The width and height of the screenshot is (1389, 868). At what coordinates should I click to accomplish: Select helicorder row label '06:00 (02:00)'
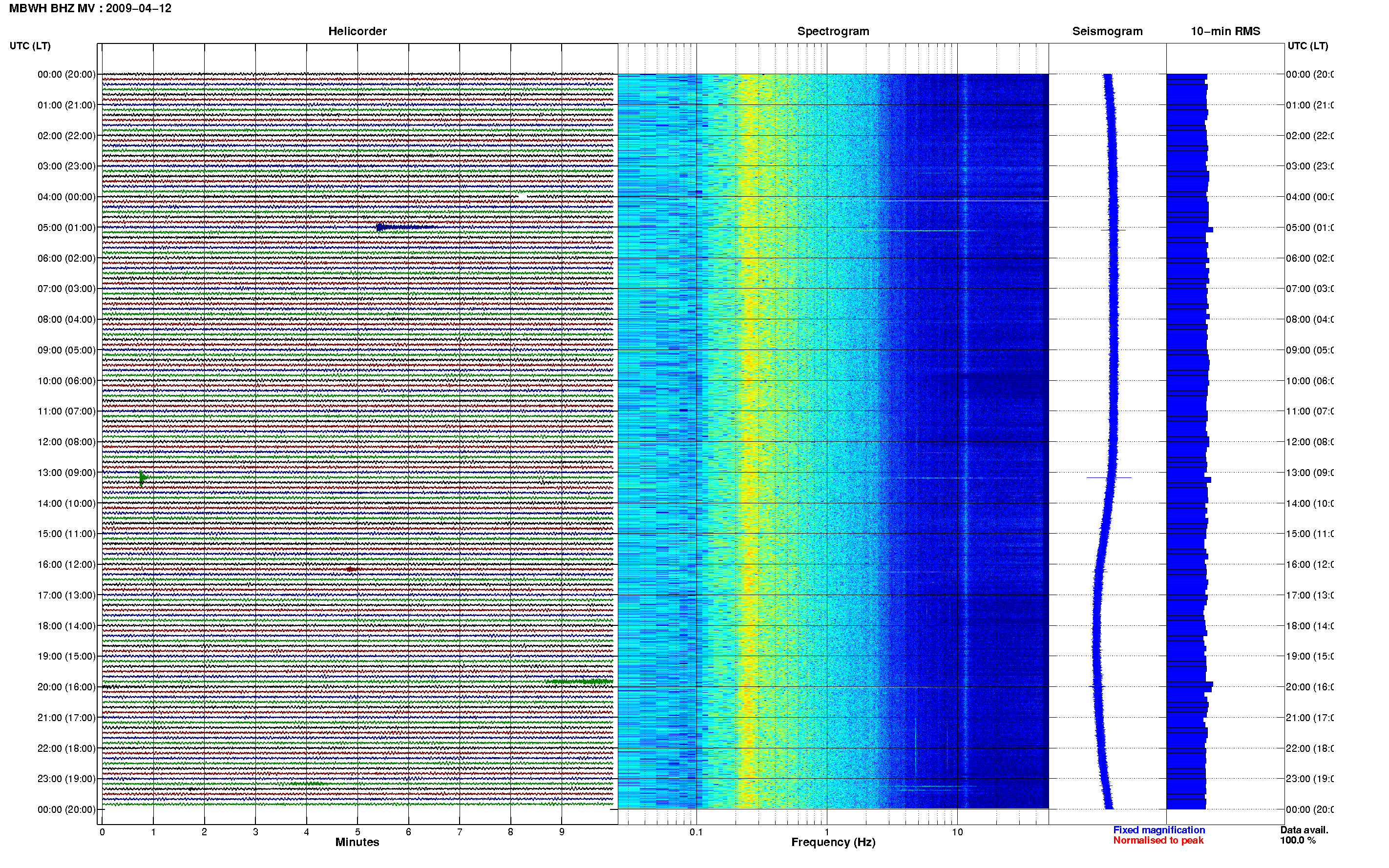pyautogui.click(x=66, y=258)
